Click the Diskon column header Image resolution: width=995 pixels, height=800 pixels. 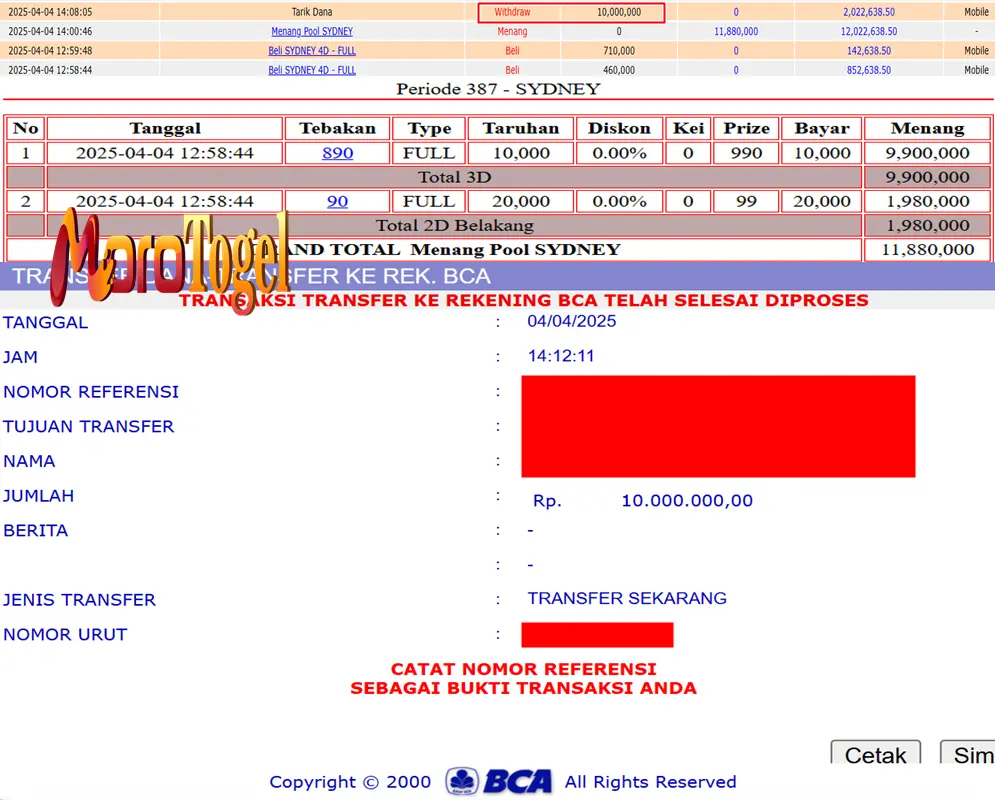(x=619, y=128)
